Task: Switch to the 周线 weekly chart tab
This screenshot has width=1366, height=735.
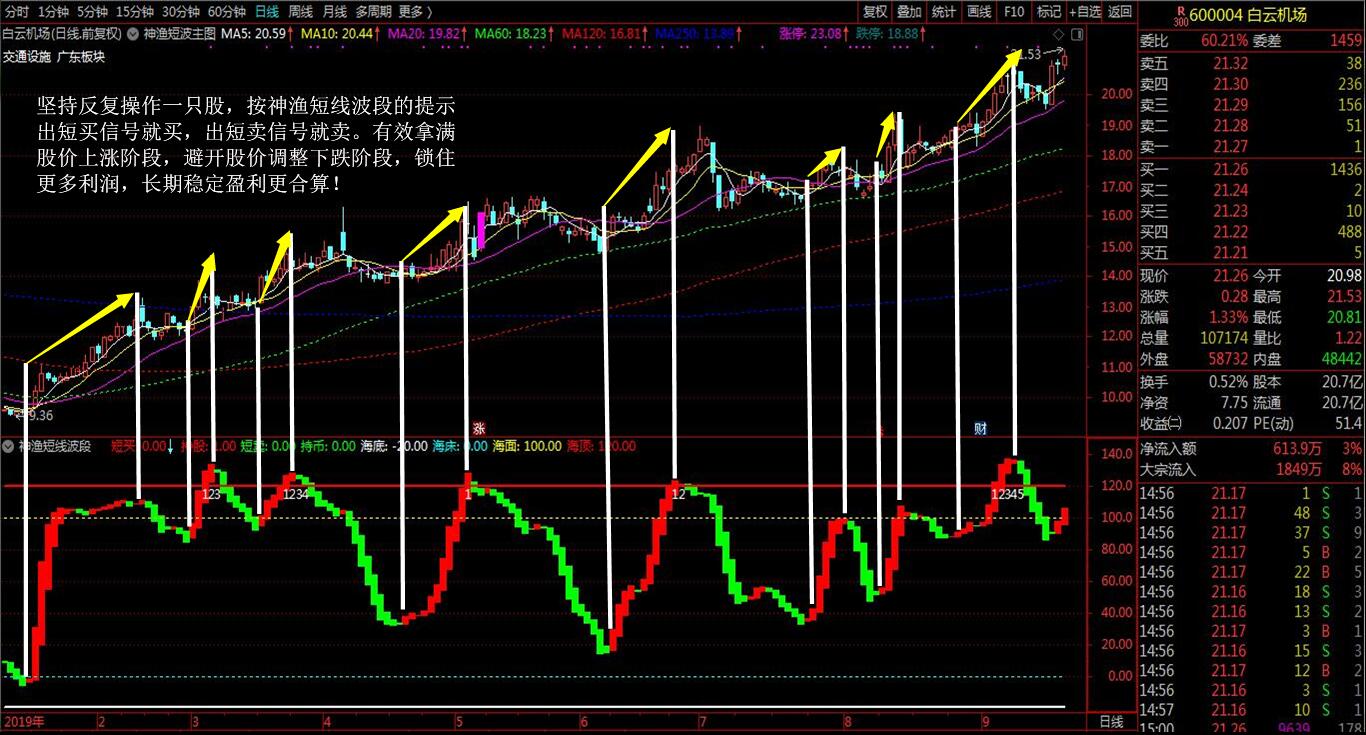Action: (x=300, y=11)
